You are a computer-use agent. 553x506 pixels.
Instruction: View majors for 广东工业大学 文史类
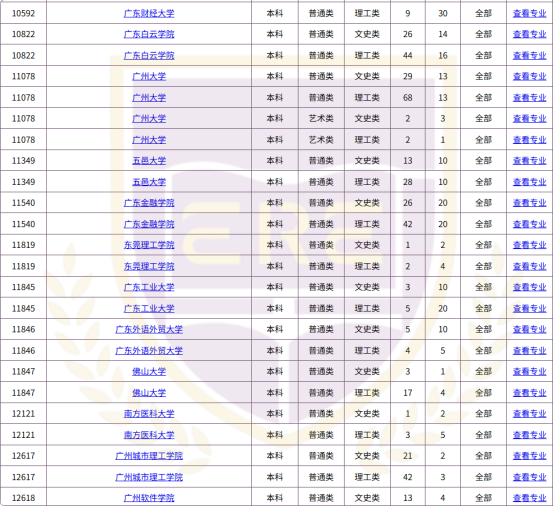click(x=529, y=287)
